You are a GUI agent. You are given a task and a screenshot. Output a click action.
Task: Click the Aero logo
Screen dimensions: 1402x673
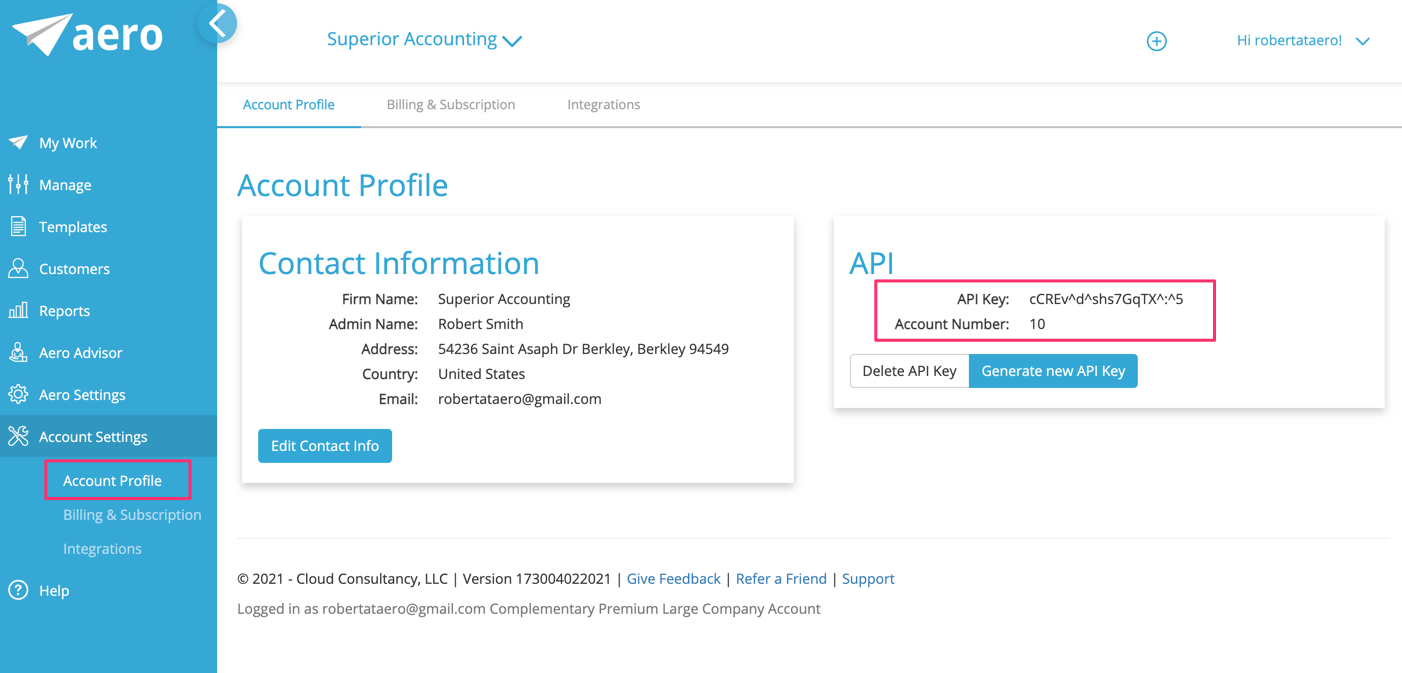click(x=85, y=35)
